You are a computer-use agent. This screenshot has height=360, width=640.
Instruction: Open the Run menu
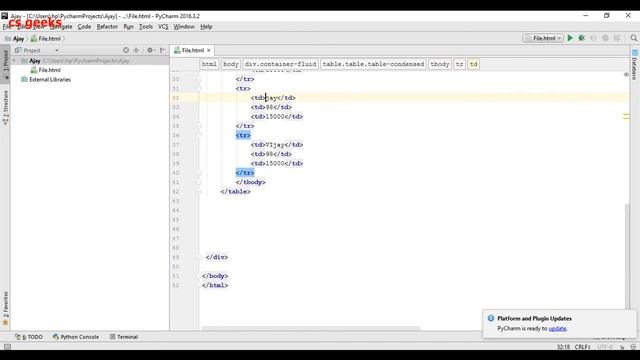pyautogui.click(x=128, y=27)
